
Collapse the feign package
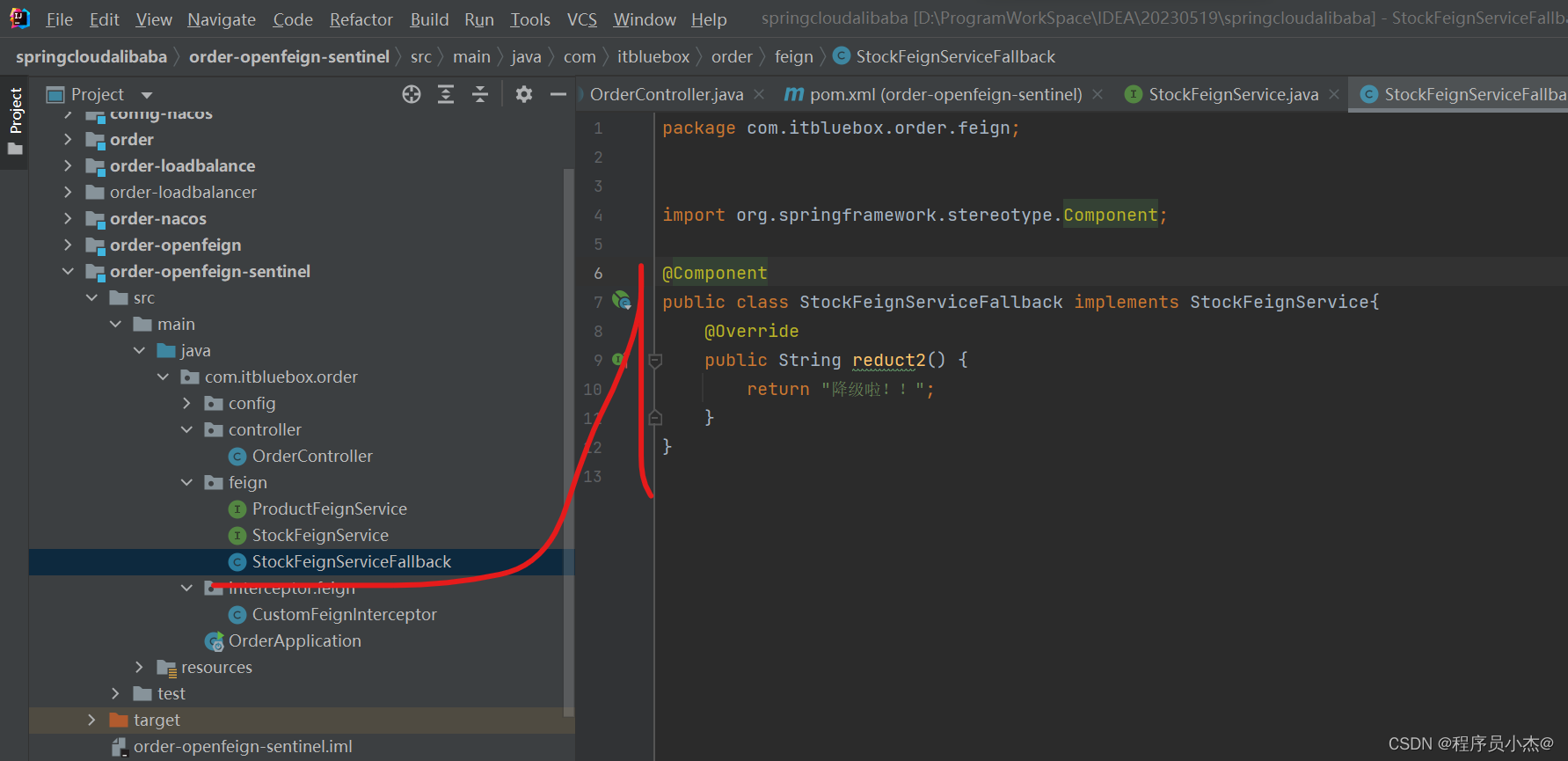click(186, 482)
